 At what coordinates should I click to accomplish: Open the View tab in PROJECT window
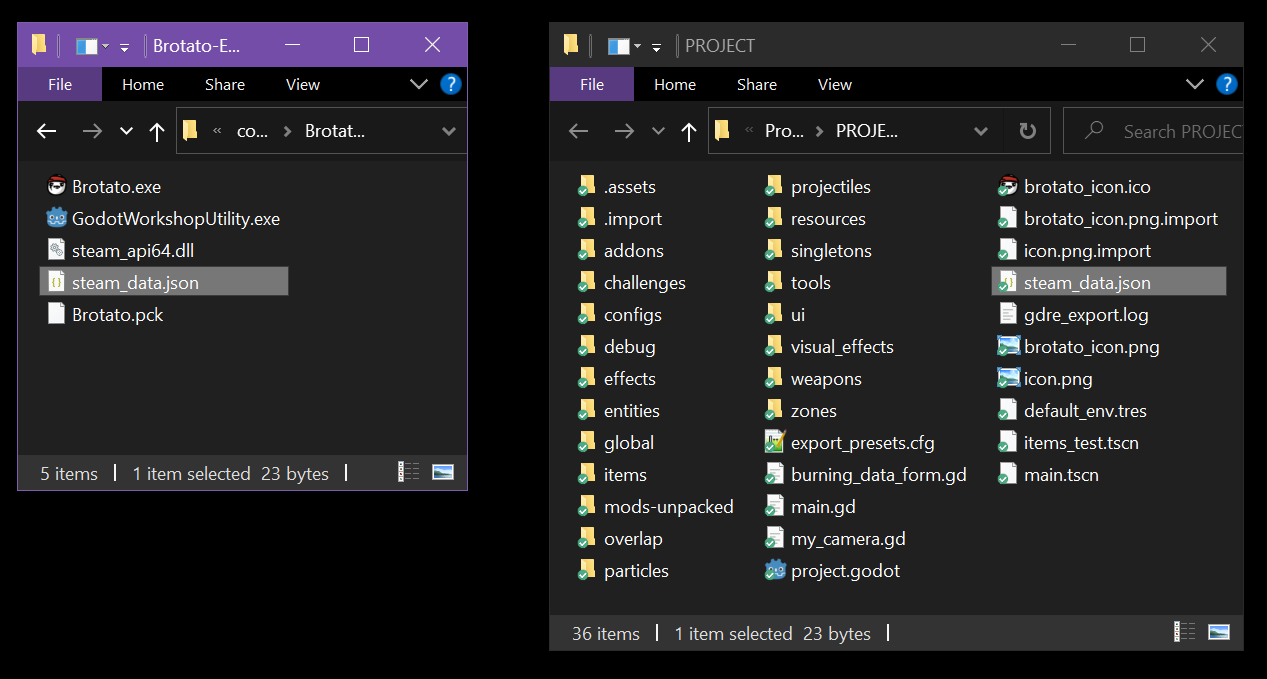834,85
